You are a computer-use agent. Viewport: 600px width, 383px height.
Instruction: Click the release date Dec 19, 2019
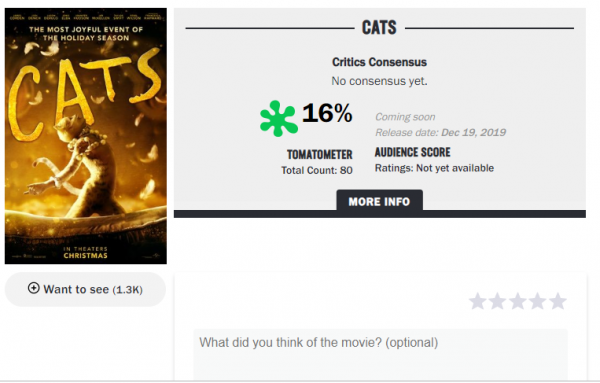tap(473, 132)
